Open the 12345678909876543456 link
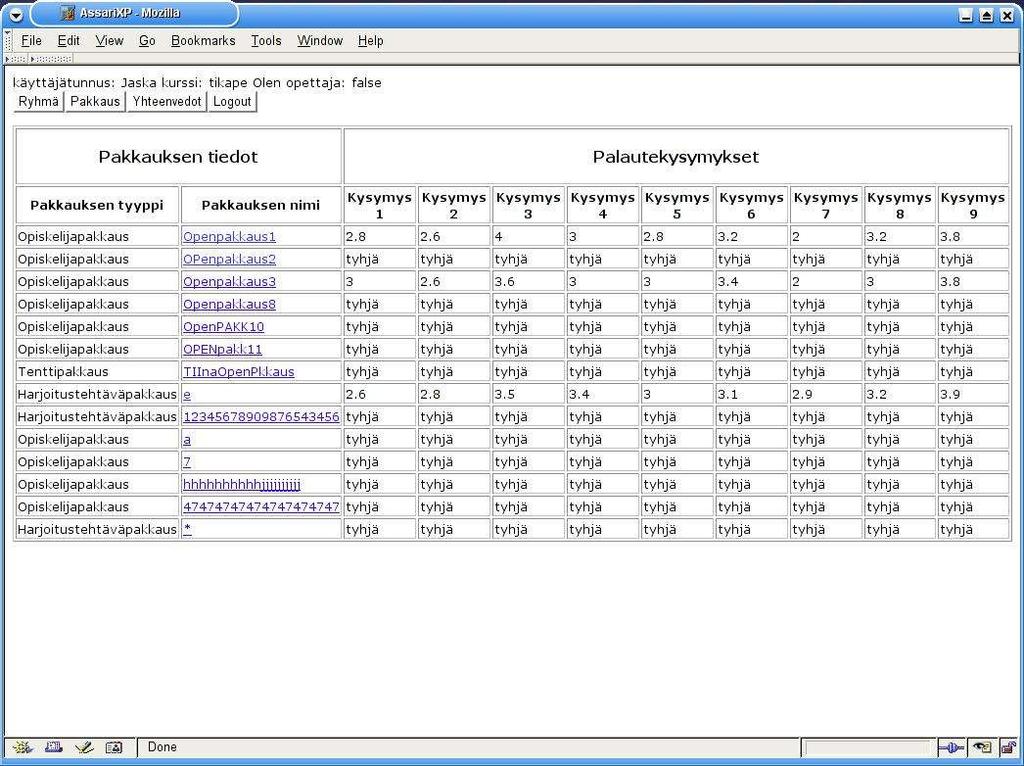 (261, 417)
